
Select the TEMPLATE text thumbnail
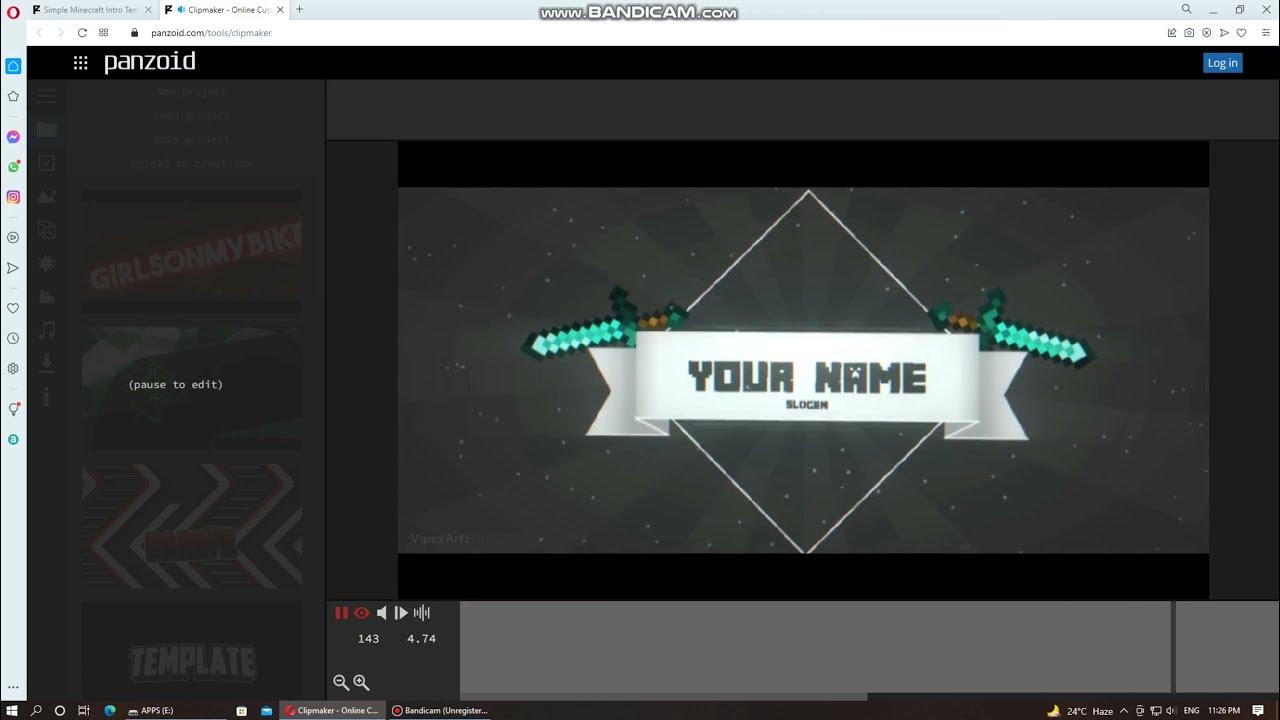point(191,650)
